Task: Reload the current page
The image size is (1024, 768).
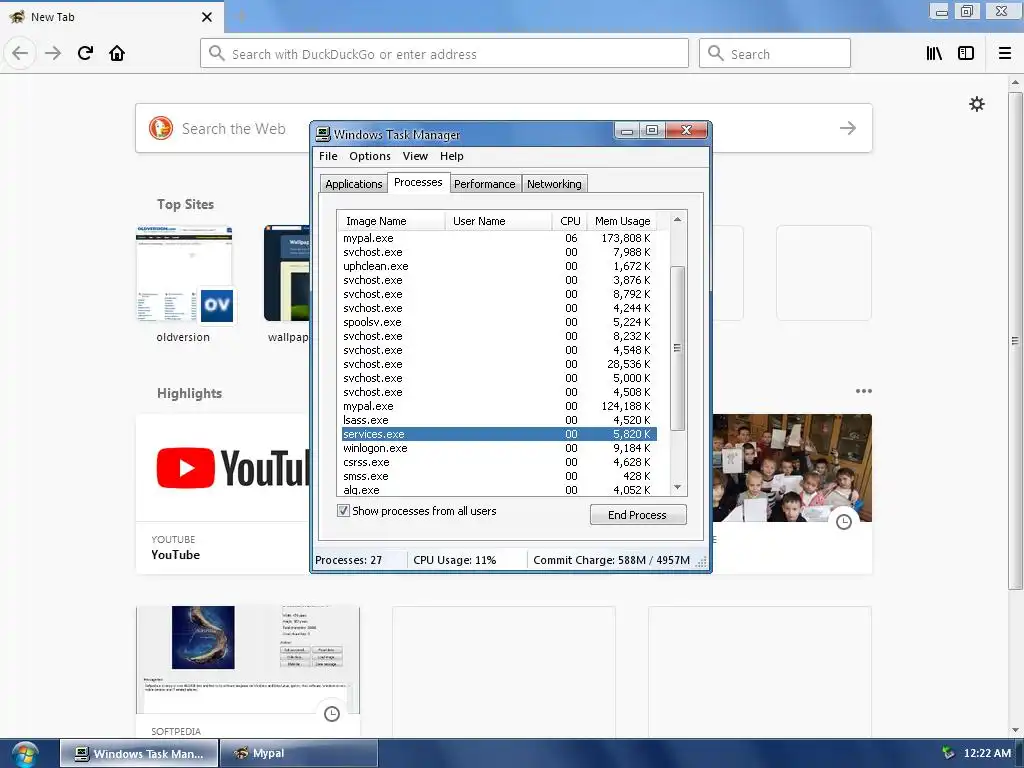Action: coord(85,53)
